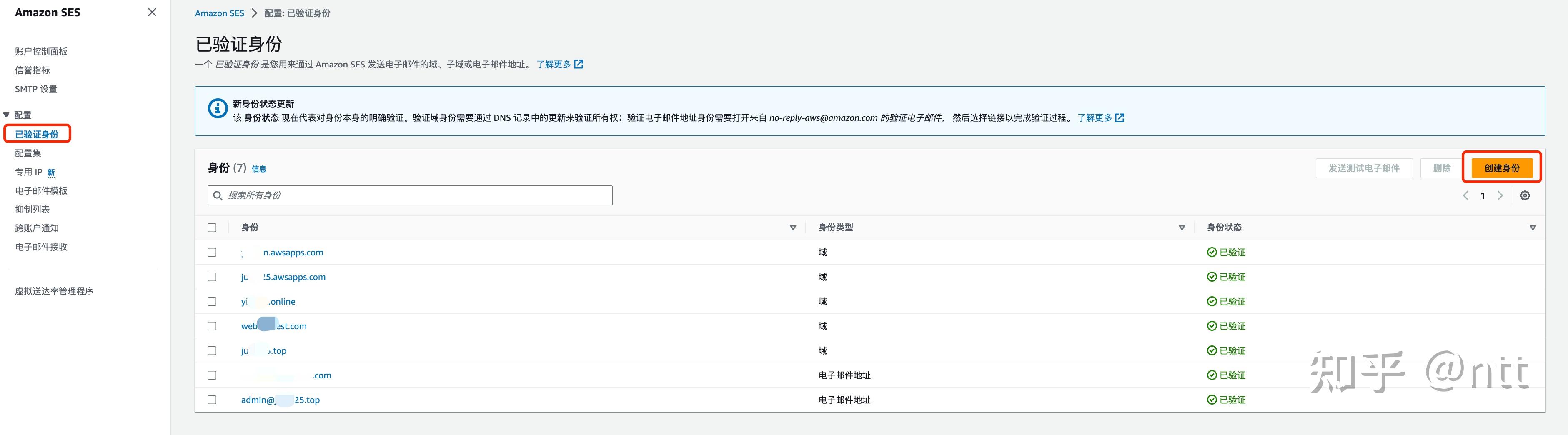The width and height of the screenshot is (1568, 435).
Task: Collapse the 配置 section in sidebar
Action: coord(7,115)
